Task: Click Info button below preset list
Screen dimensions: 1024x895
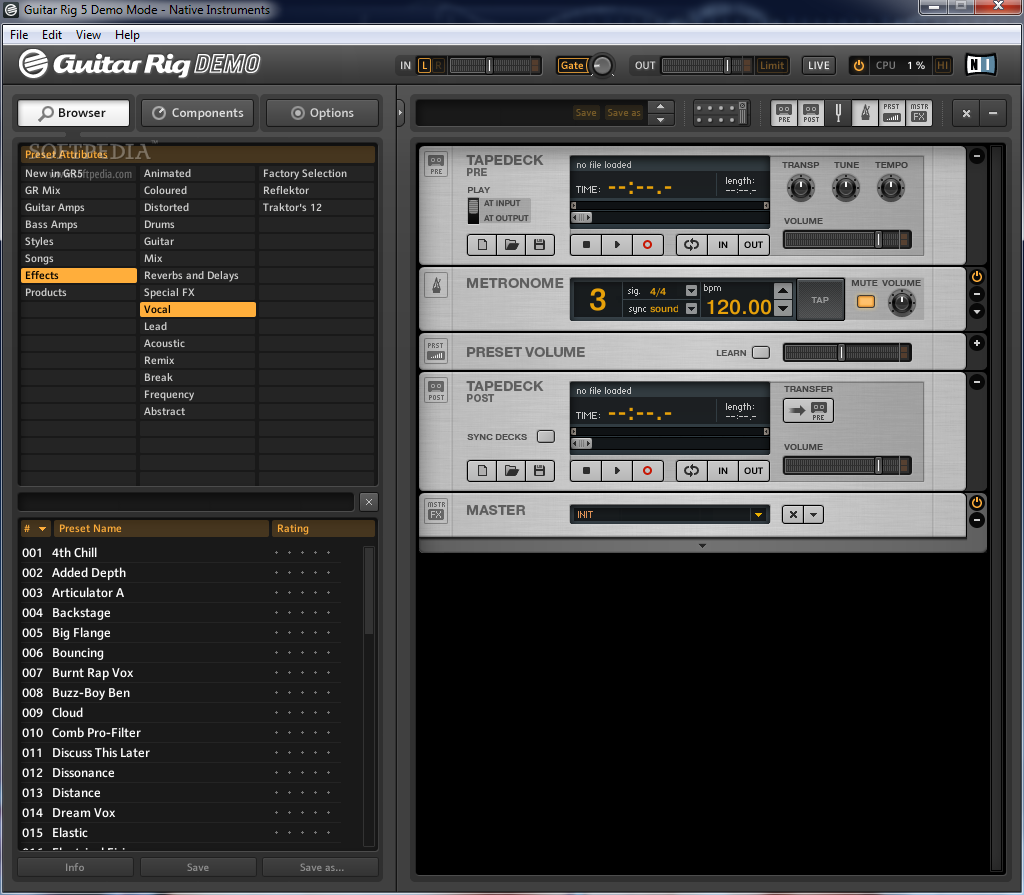Action: 75,867
